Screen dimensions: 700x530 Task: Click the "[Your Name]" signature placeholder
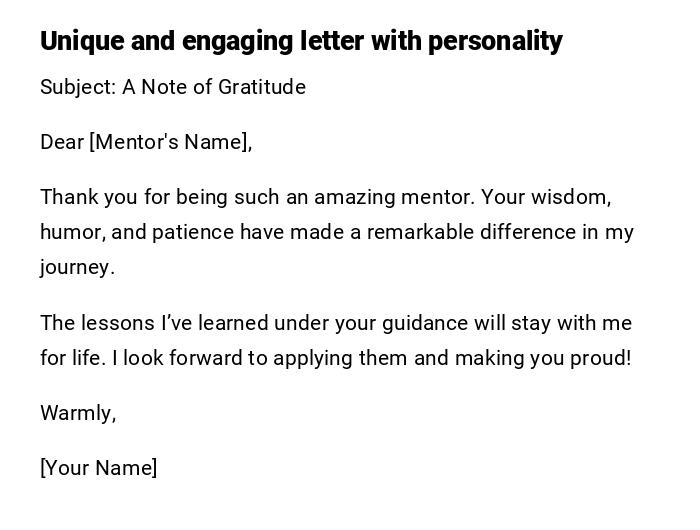98,468
